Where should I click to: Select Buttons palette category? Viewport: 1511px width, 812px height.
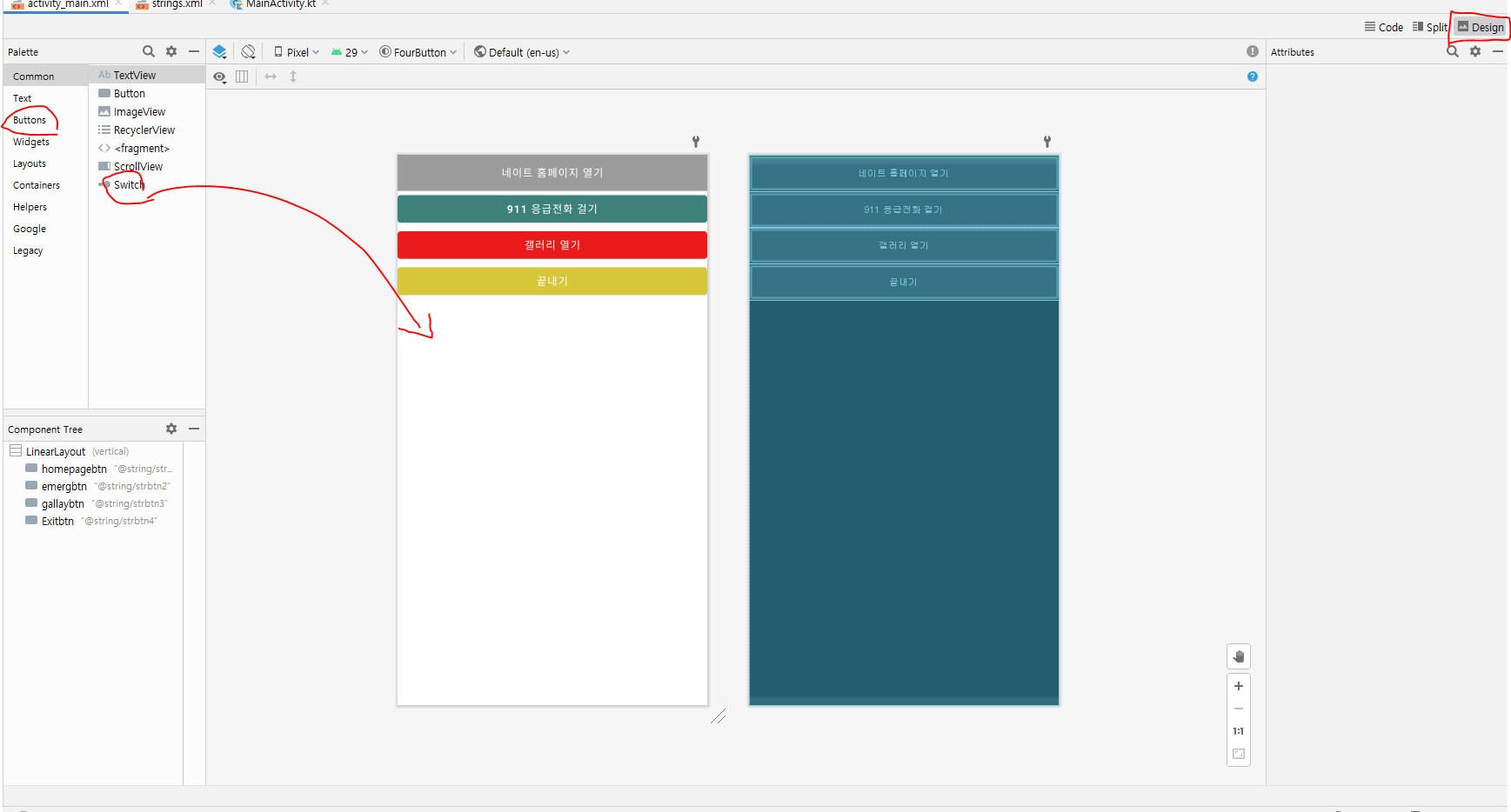tap(45, 120)
